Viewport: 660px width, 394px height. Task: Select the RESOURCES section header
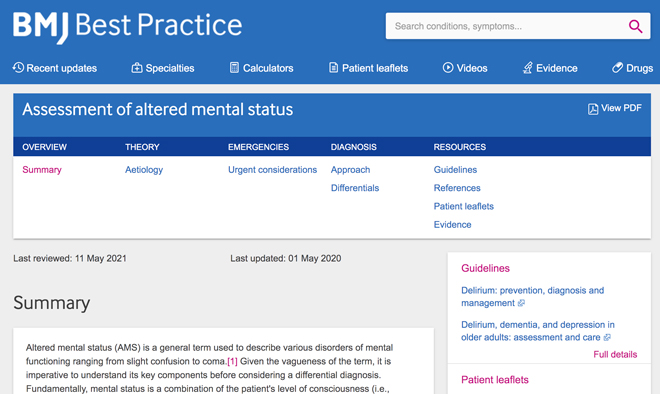click(x=460, y=147)
